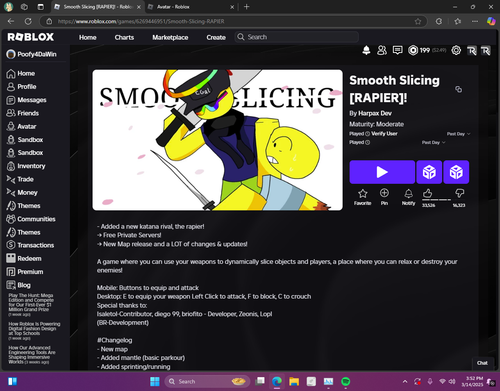The height and width of the screenshot is (391, 500).
Task: Click the info icon next to Verify User
Action: [367, 134]
